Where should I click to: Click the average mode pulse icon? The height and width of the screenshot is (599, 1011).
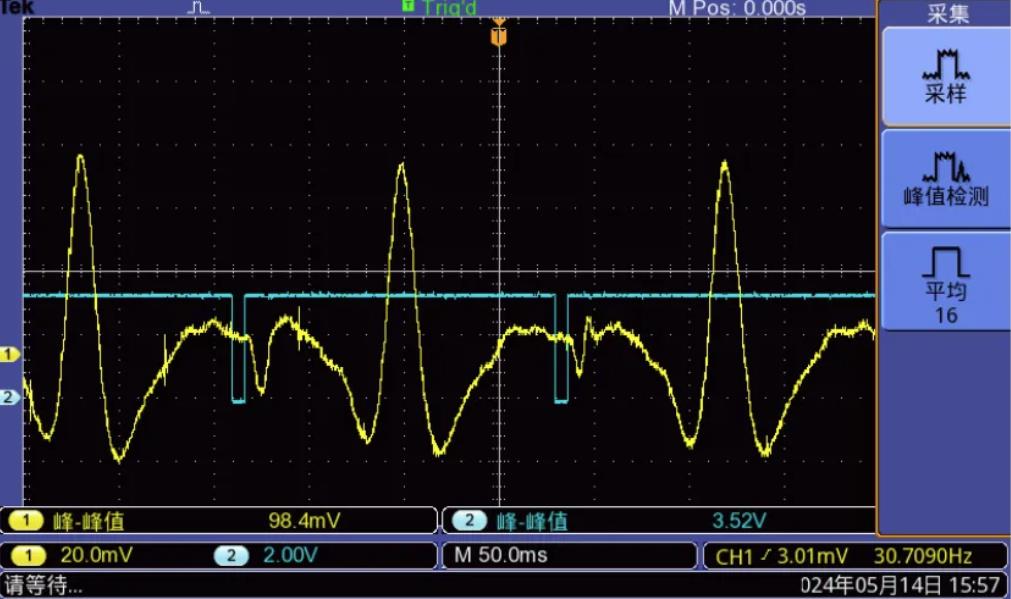[x=945, y=262]
